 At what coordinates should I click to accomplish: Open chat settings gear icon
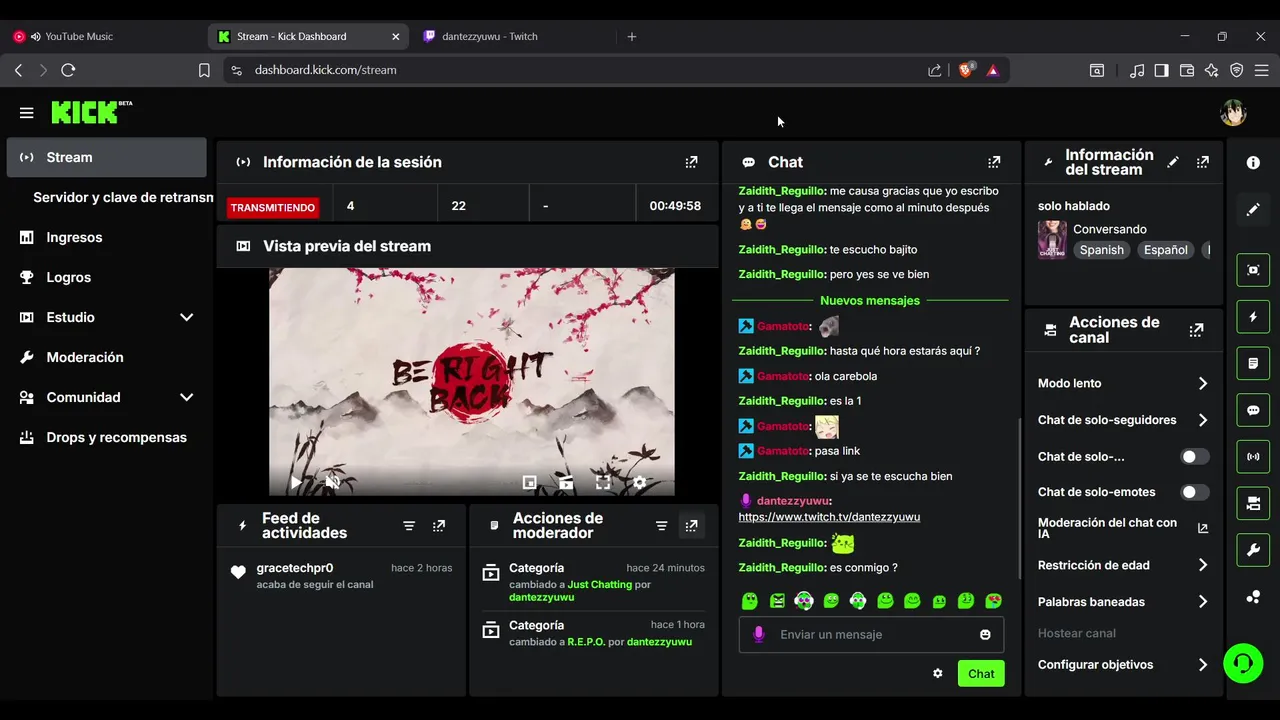(938, 673)
